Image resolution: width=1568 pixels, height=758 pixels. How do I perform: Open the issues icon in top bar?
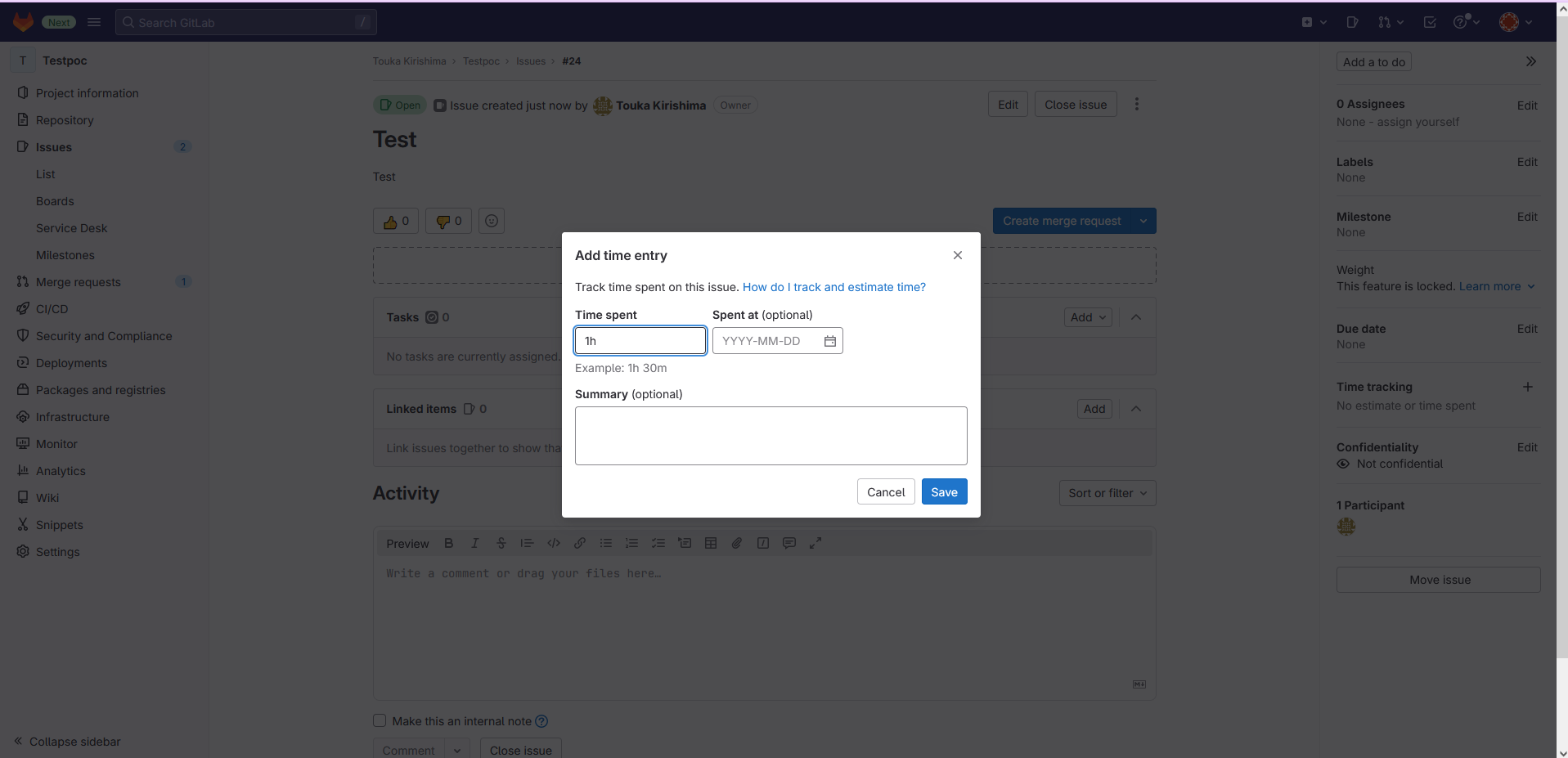pyautogui.click(x=1352, y=22)
